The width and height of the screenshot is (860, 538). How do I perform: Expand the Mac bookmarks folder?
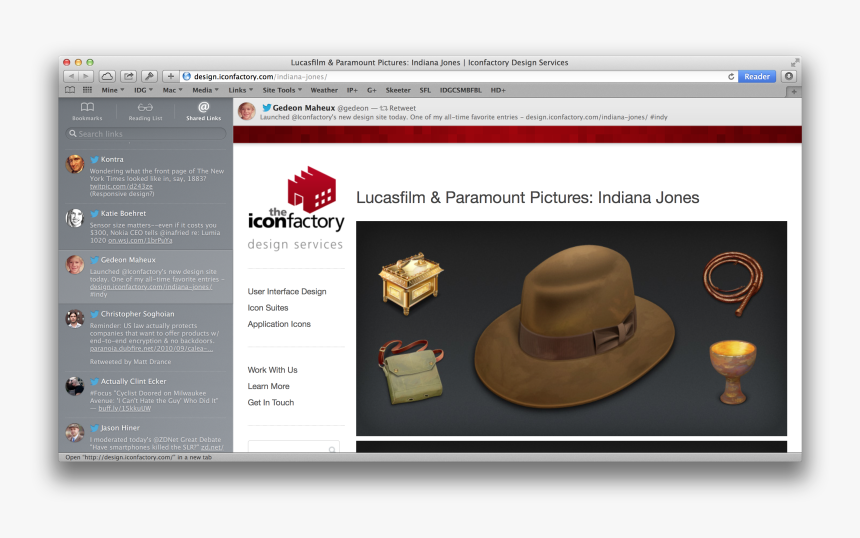pyautogui.click(x=172, y=90)
